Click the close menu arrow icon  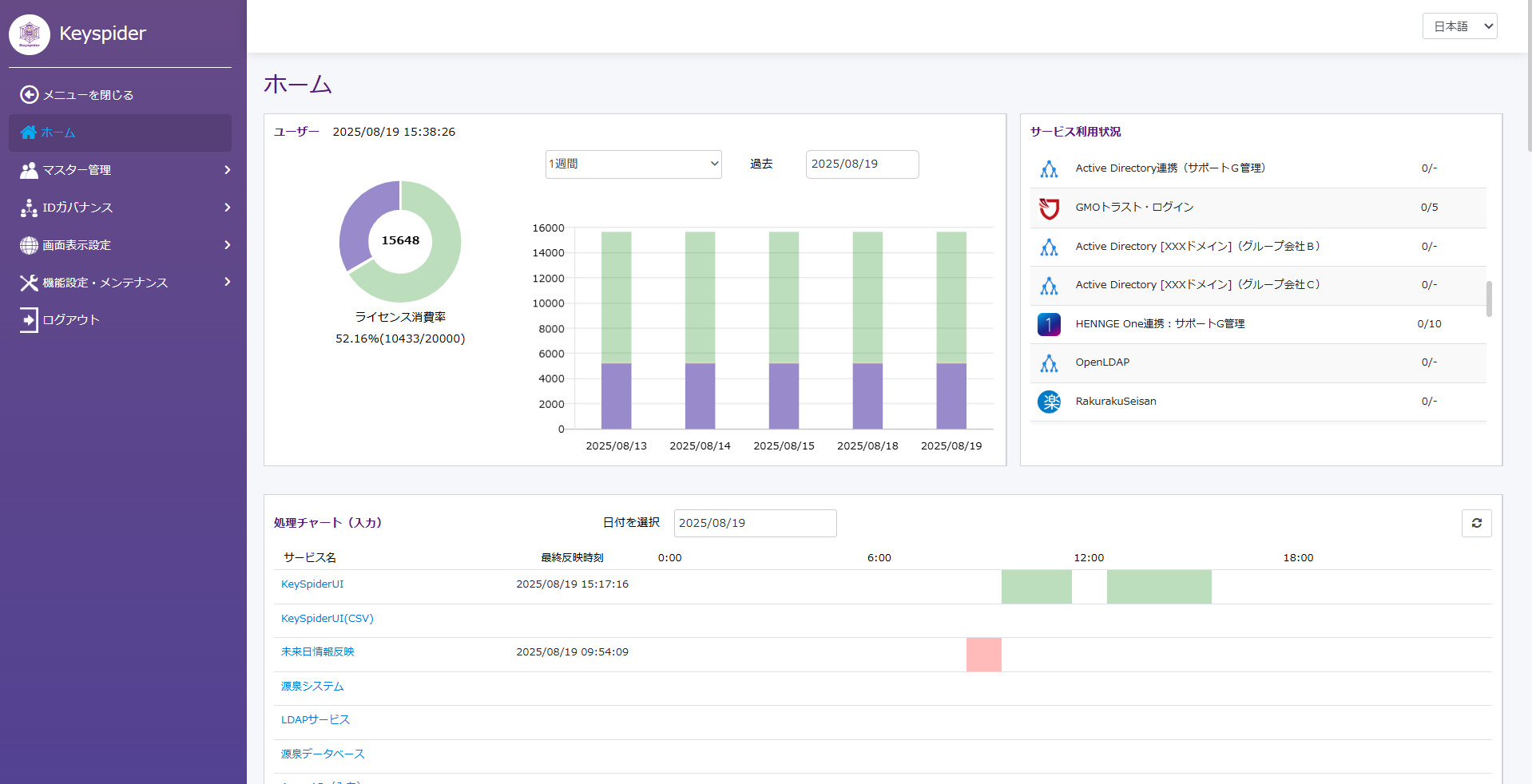point(29,95)
